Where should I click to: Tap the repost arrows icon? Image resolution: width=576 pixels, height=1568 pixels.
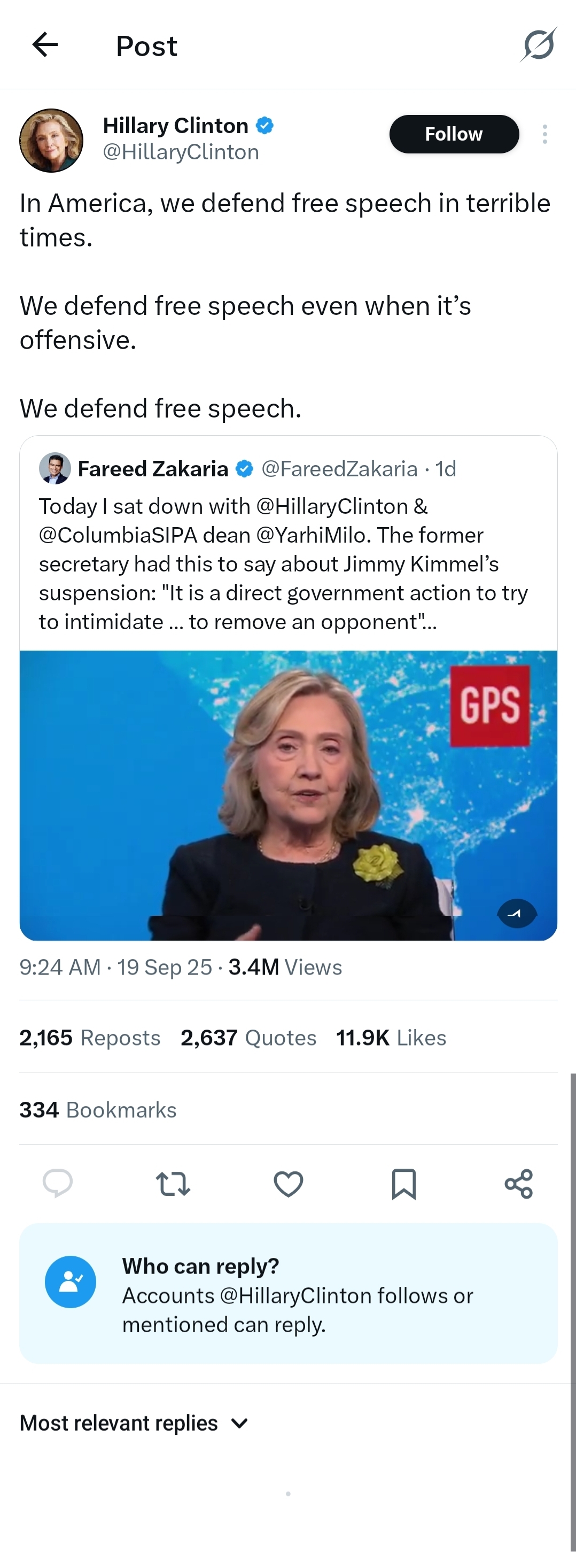[x=173, y=1183]
